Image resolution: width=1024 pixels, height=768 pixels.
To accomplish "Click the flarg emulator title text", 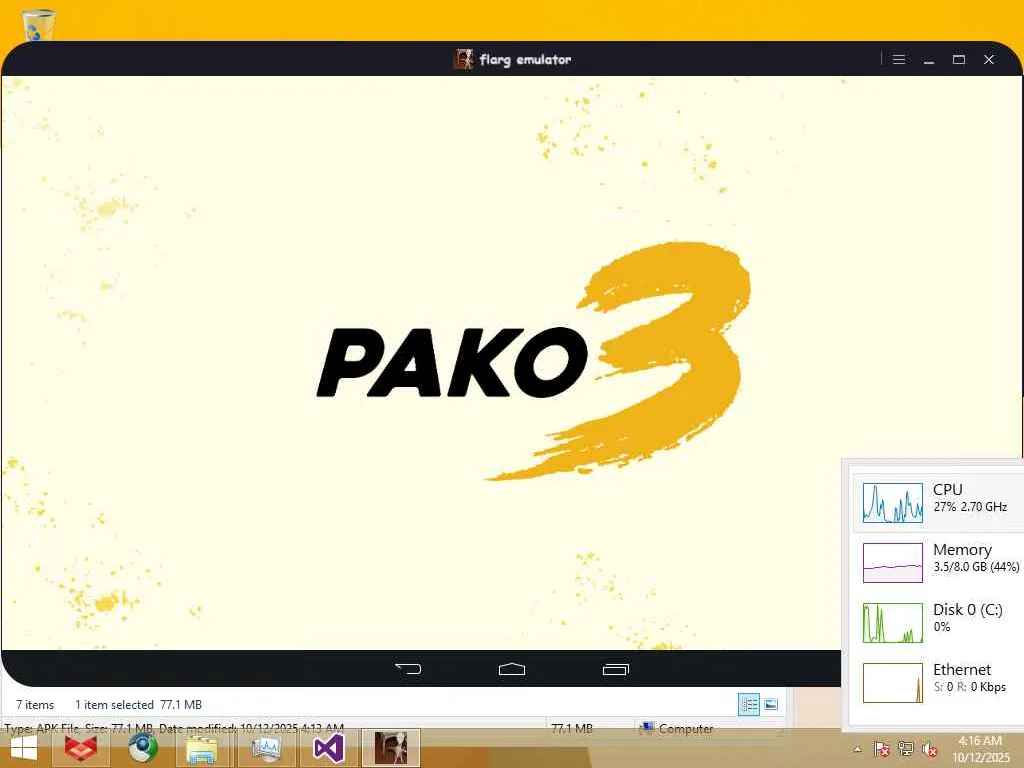I will click(525, 59).
